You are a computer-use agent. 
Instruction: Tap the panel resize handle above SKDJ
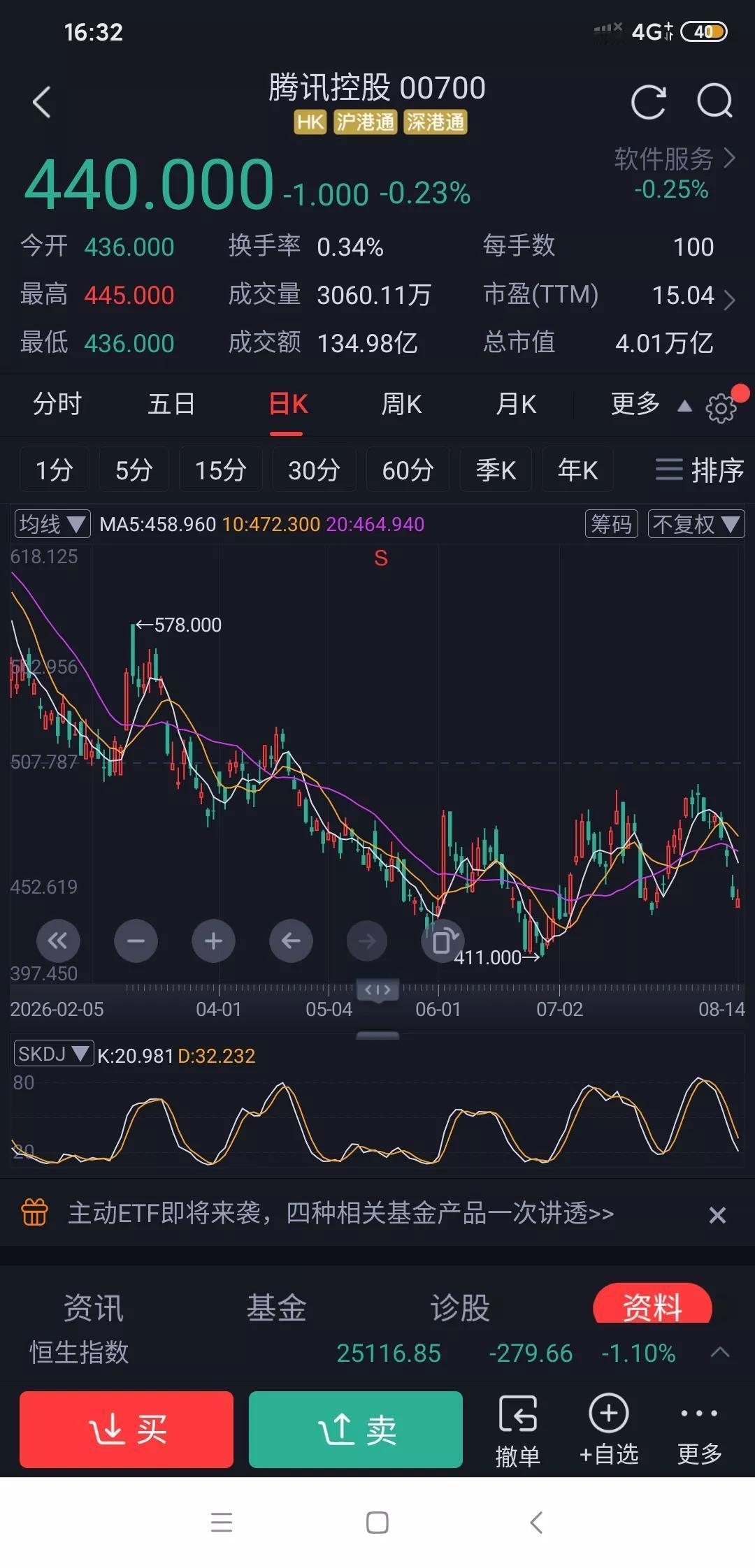[x=377, y=1035]
